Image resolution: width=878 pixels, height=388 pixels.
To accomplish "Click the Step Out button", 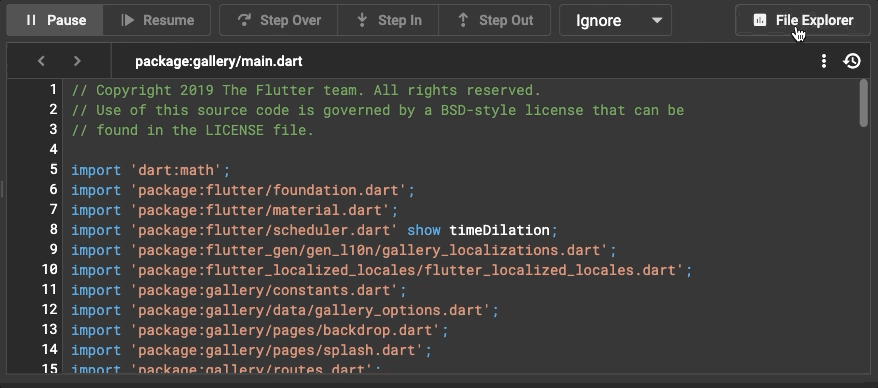I will click(494, 20).
